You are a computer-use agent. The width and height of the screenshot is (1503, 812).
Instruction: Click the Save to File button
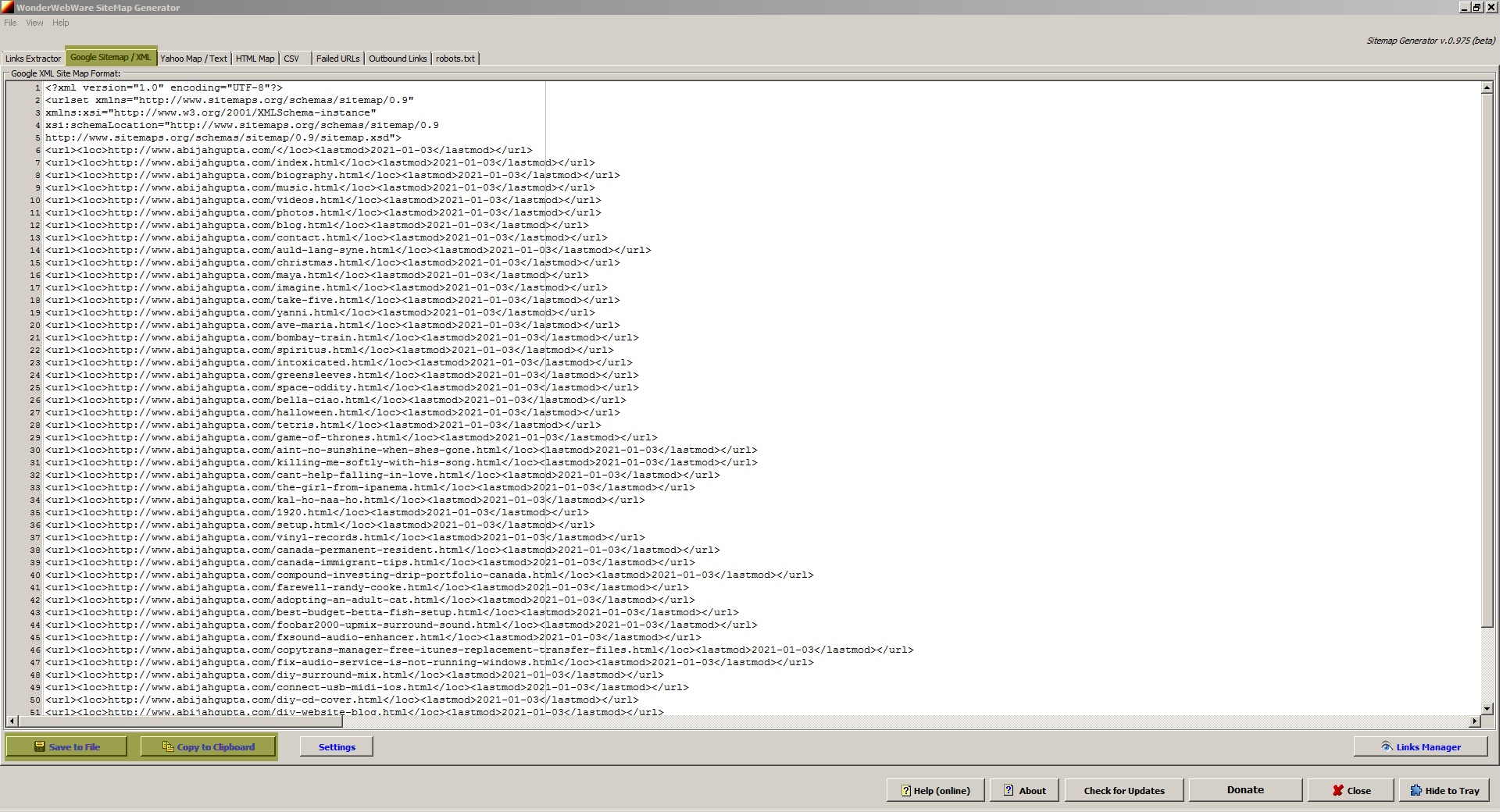coord(66,747)
